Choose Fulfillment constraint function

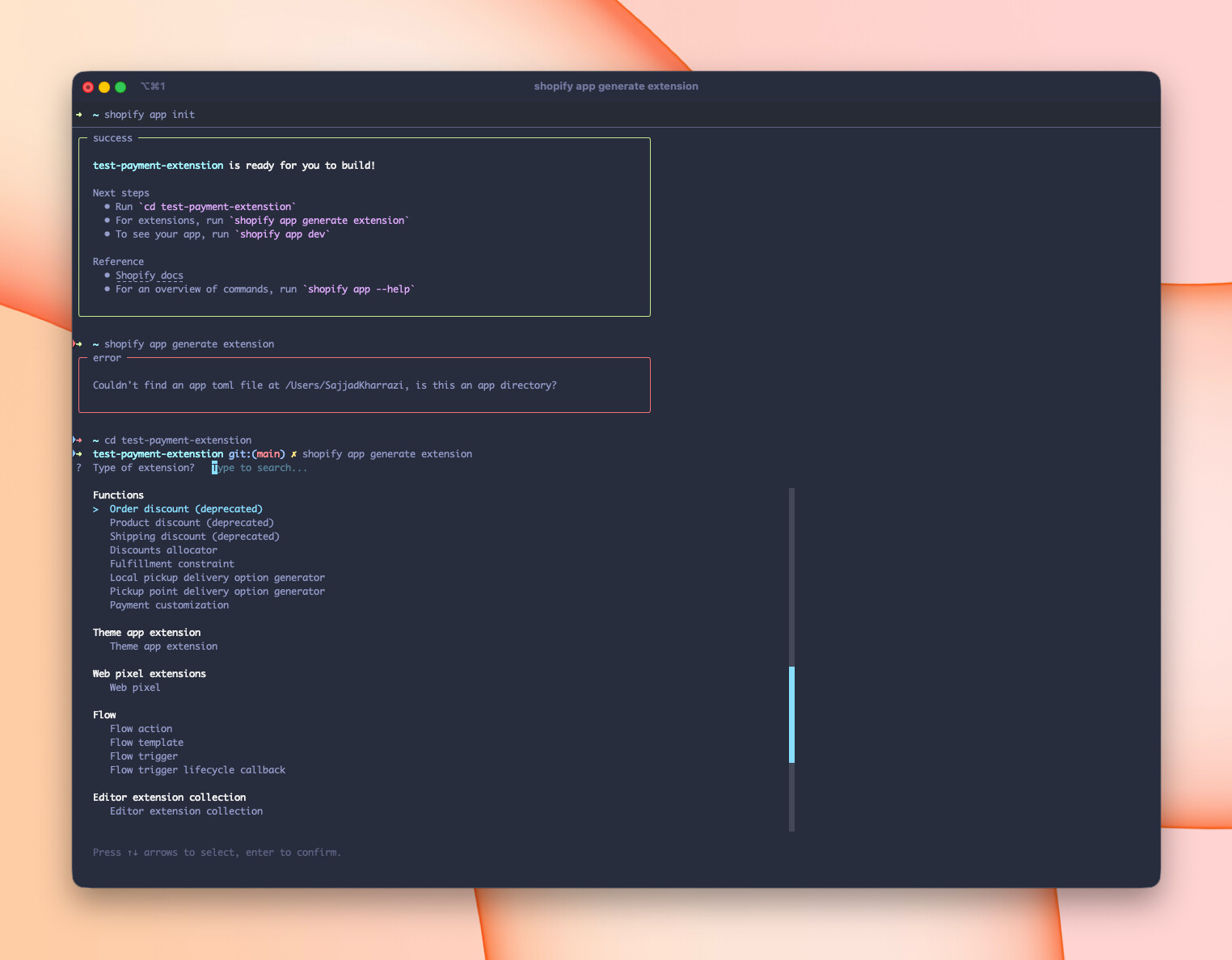(172, 564)
